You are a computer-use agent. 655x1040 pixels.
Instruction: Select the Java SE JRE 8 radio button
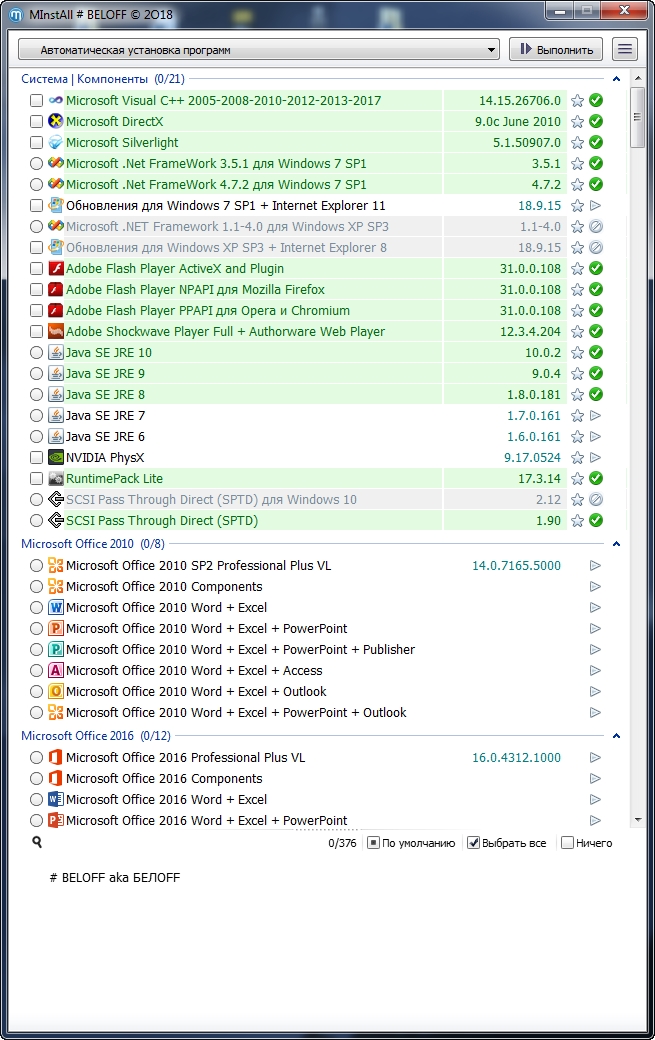click(x=36, y=395)
